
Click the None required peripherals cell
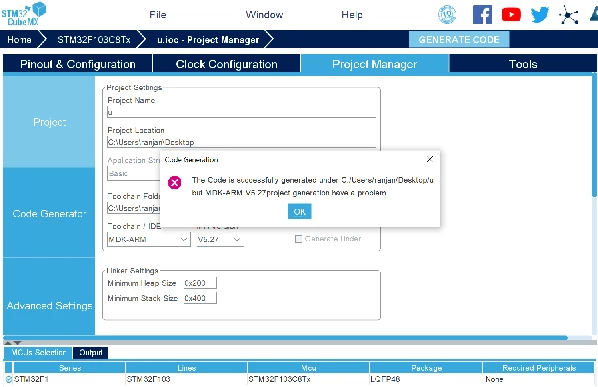click(539, 379)
